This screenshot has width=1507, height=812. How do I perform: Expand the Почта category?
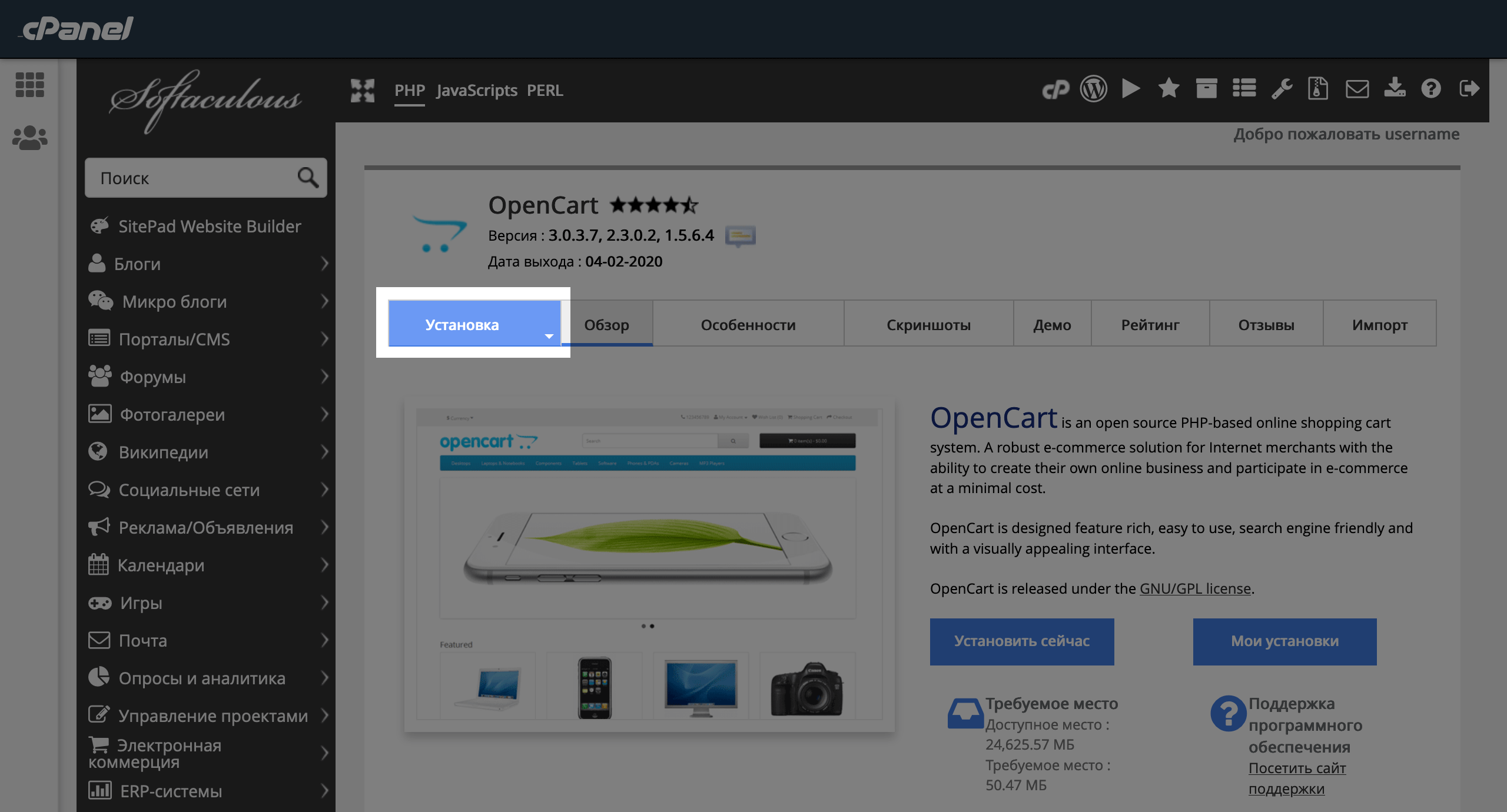pyautogui.click(x=206, y=641)
